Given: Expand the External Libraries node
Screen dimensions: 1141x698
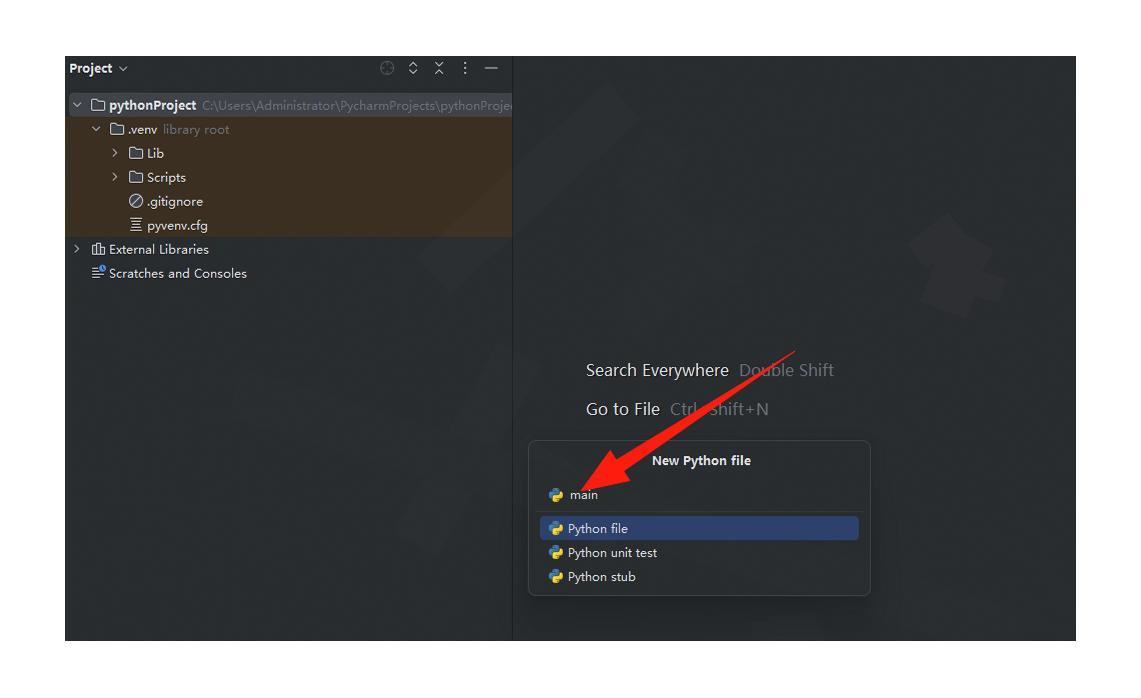Looking at the screenshot, I should (x=77, y=249).
